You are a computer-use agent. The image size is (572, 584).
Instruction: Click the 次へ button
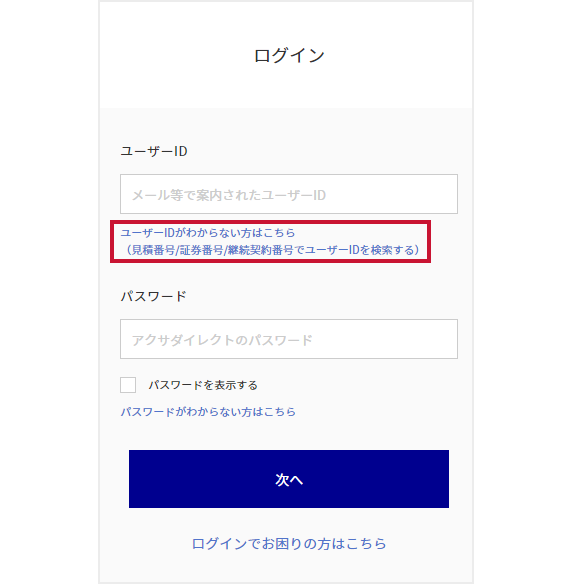pos(289,479)
